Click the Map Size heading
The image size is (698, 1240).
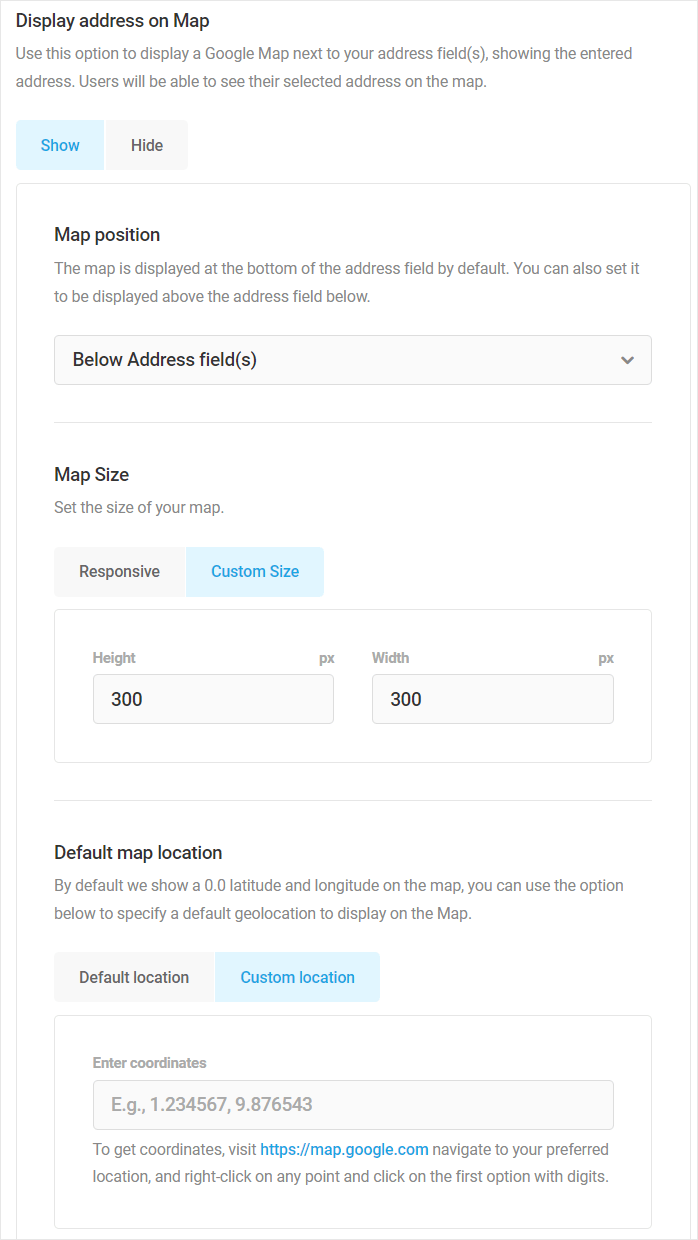pyautogui.click(x=91, y=474)
